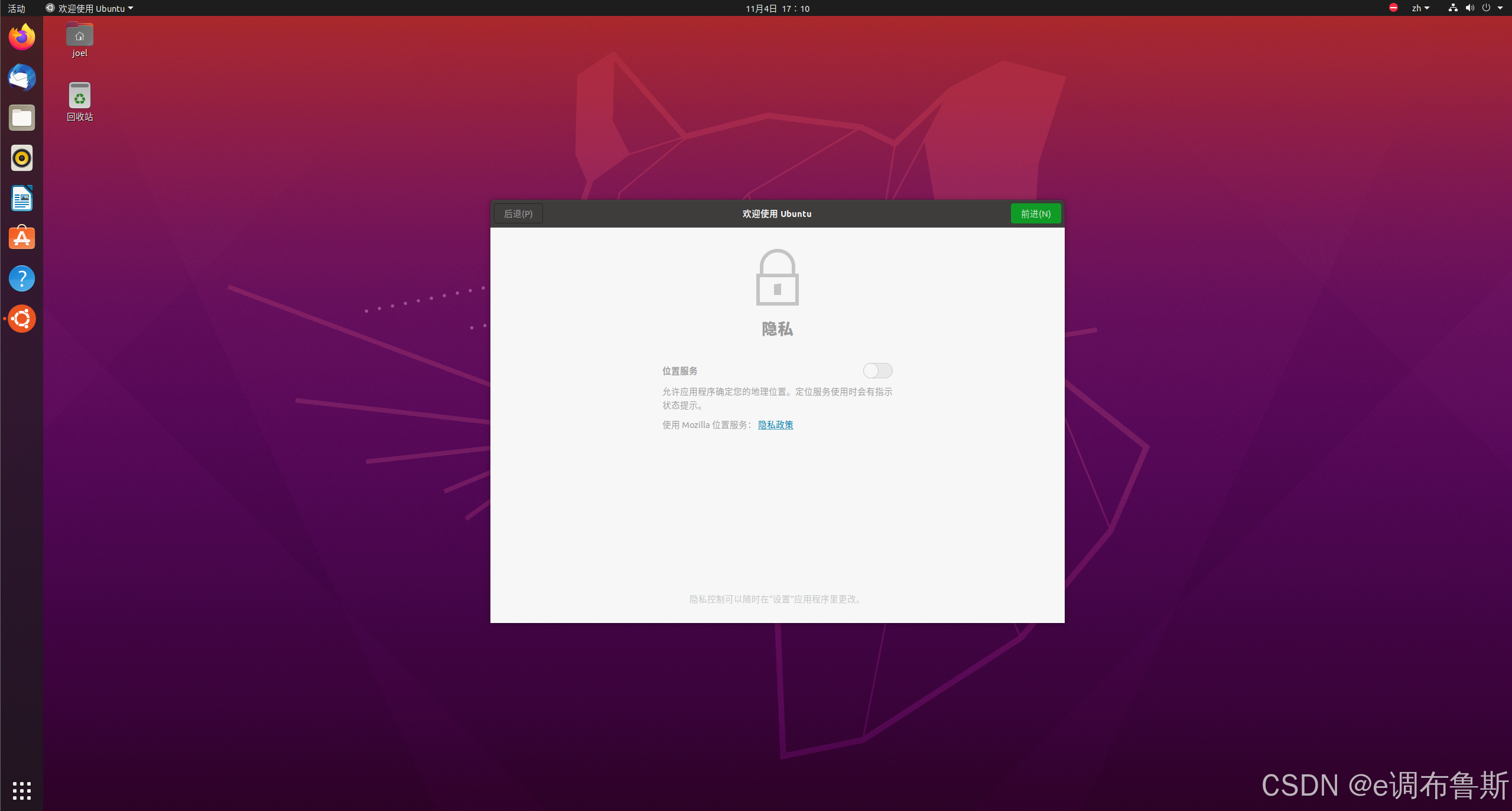This screenshot has width=1512, height=811.
Task: Click the red do-not-disturb indicator icon
Action: 1393,8
